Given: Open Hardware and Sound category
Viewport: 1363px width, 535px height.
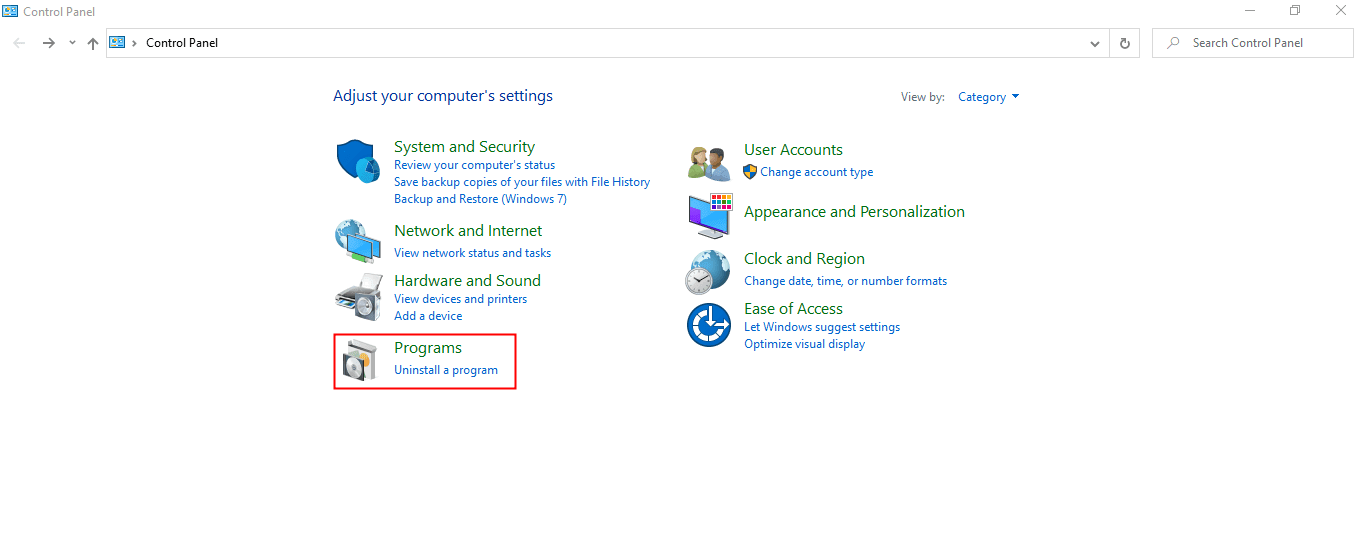Looking at the screenshot, I should click(x=467, y=281).
